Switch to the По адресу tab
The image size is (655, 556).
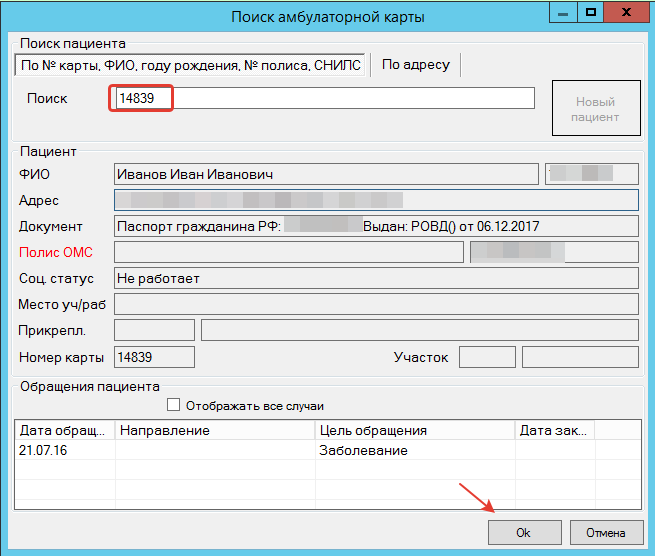tap(415, 65)
